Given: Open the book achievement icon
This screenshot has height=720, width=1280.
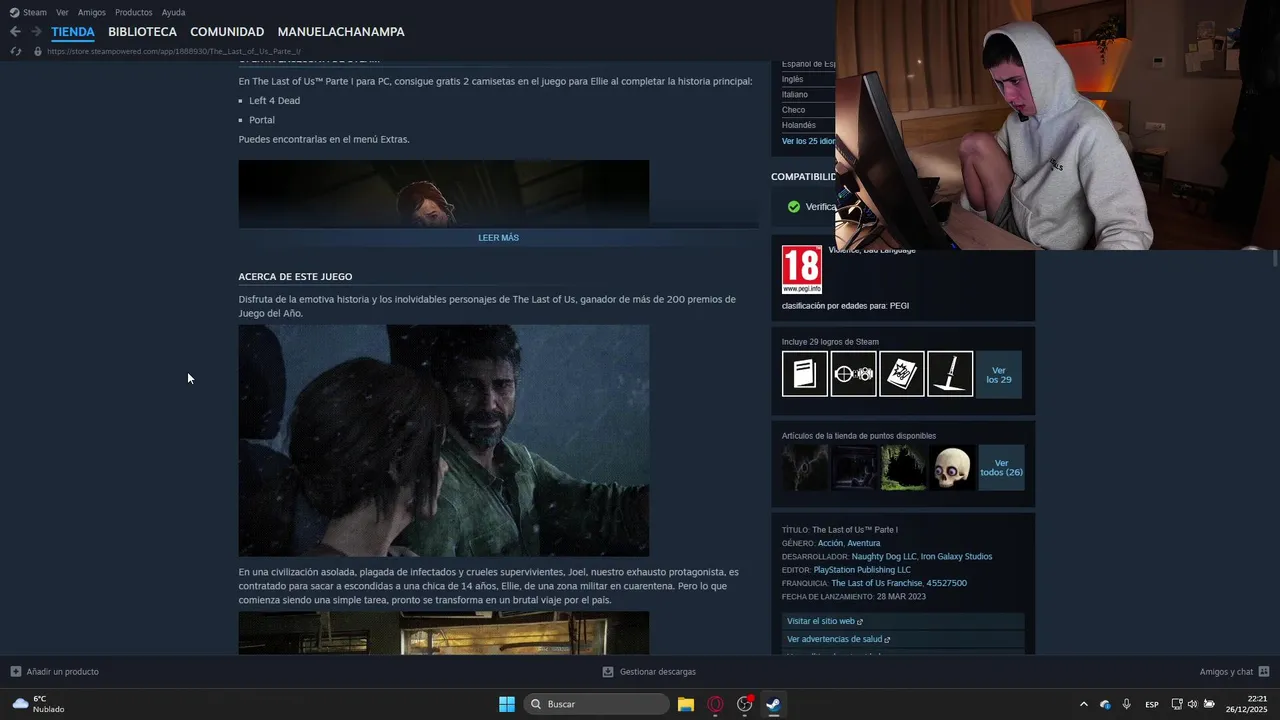Looking at the screenshot, I should [805, 374].
